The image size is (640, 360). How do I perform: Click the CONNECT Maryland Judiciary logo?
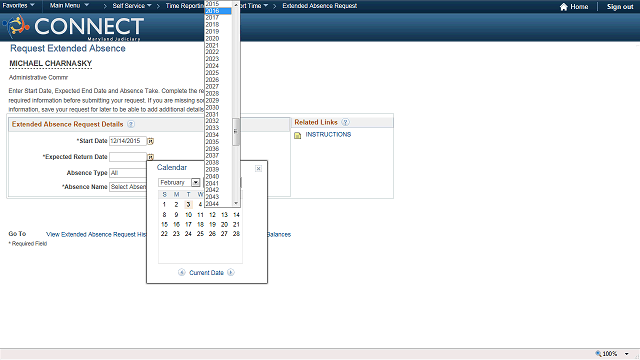point(73,27)
